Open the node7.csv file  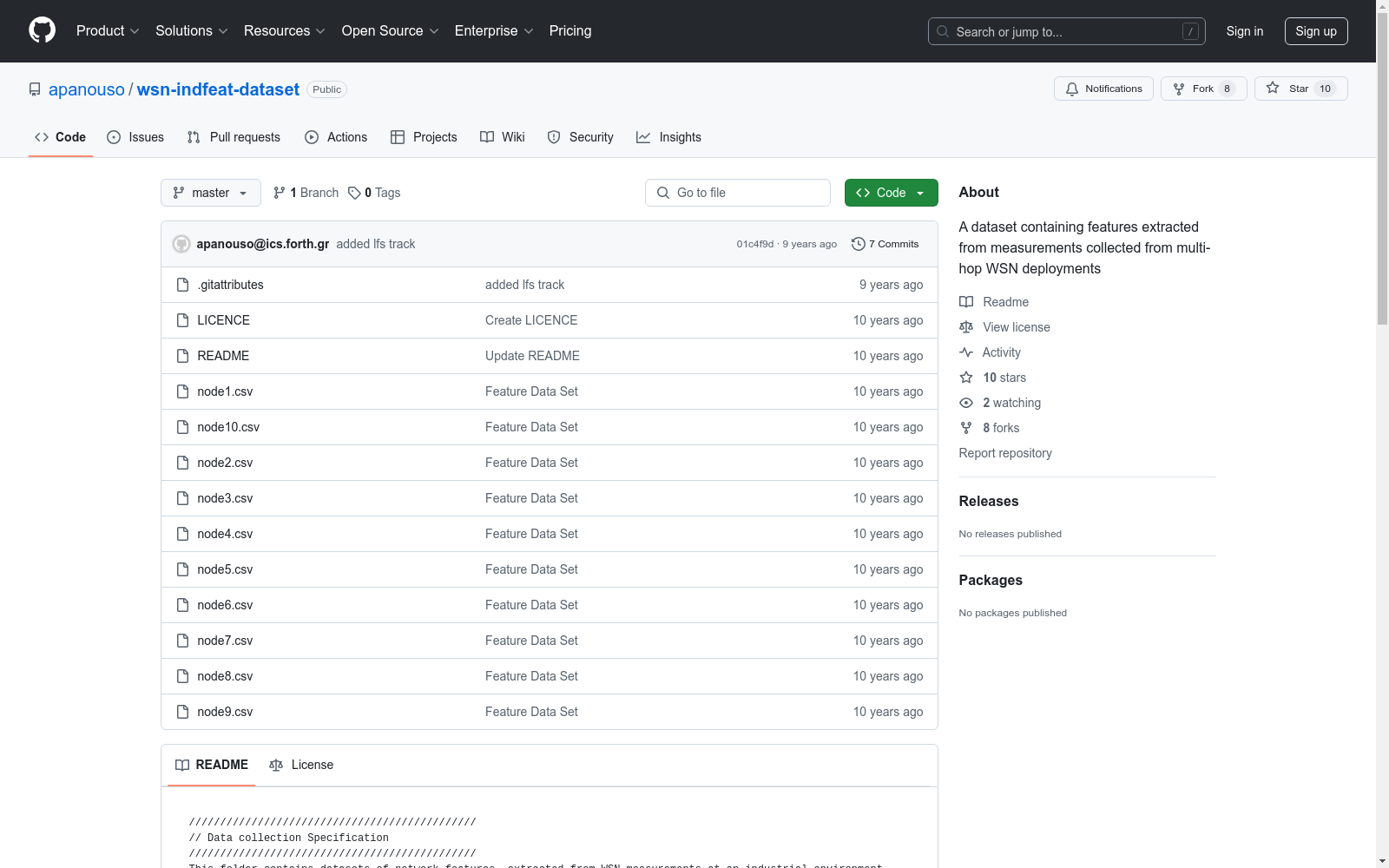click(225, 641)
